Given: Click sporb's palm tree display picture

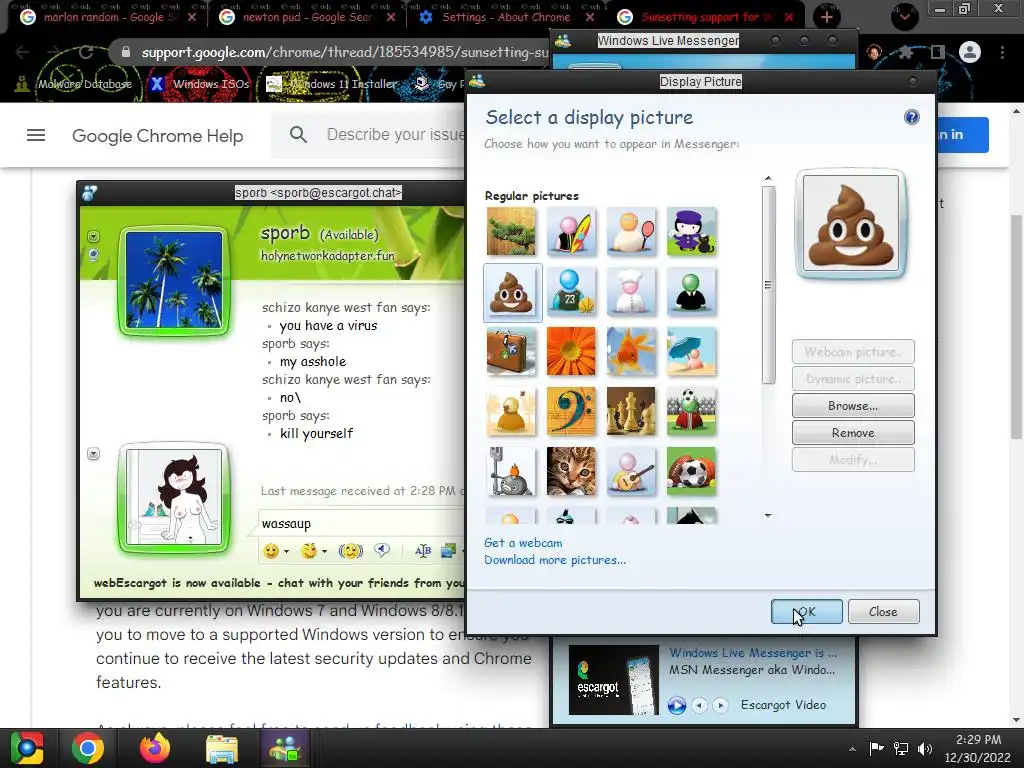Looking at the screenshot, I should tap(174, 280).
